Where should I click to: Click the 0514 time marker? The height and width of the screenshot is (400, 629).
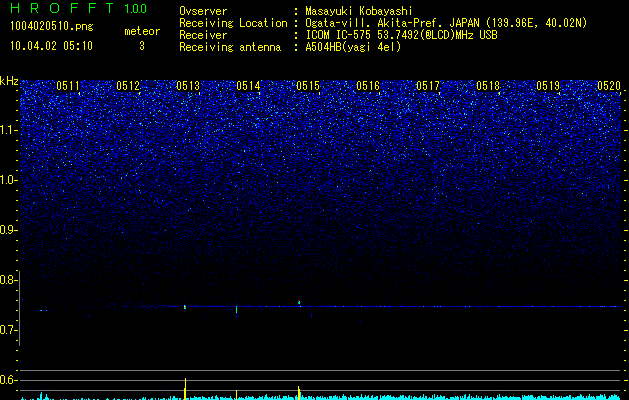pyautogui.click(x=248, y=86)
